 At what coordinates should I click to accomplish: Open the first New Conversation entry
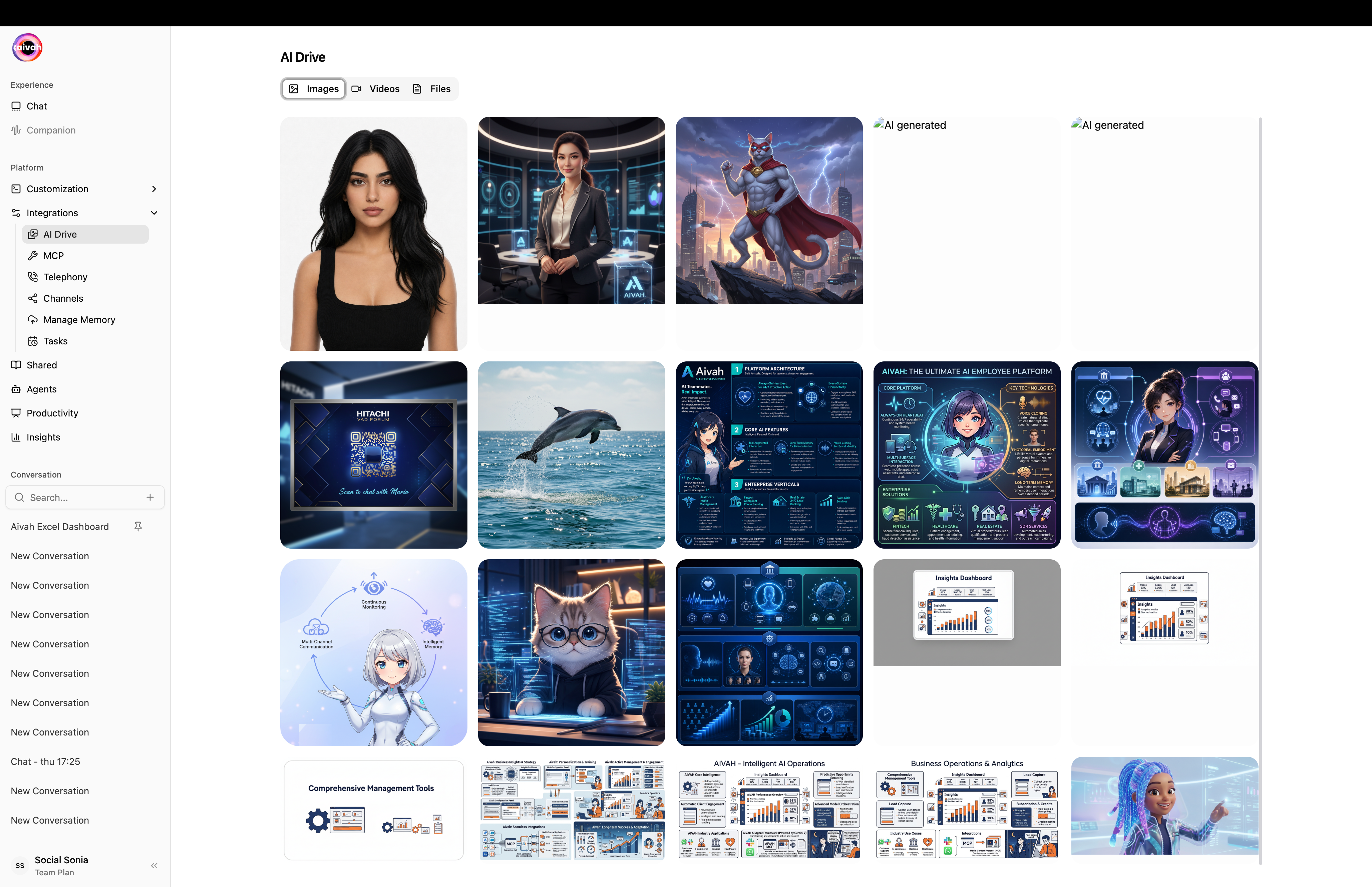pyautogui.click(x=50, y=556)
